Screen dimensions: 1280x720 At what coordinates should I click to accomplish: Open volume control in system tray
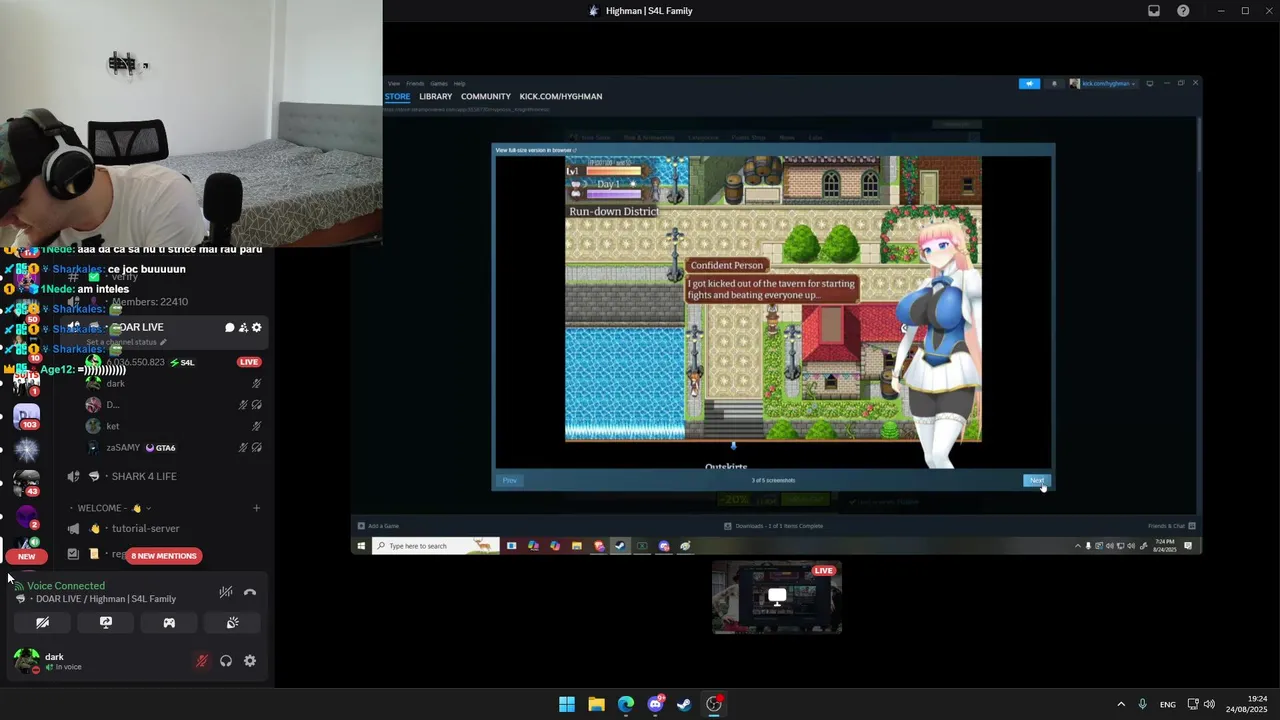point(1209,704)
